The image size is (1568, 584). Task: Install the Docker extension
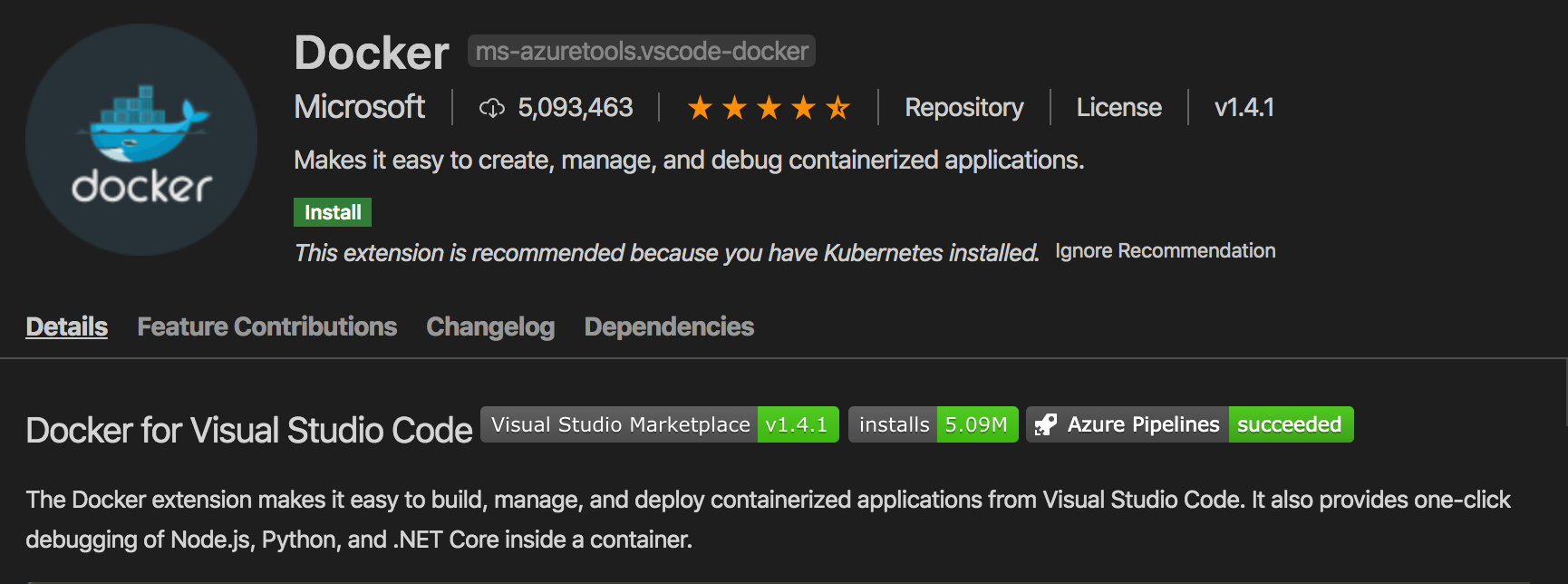tap(333, 212)
